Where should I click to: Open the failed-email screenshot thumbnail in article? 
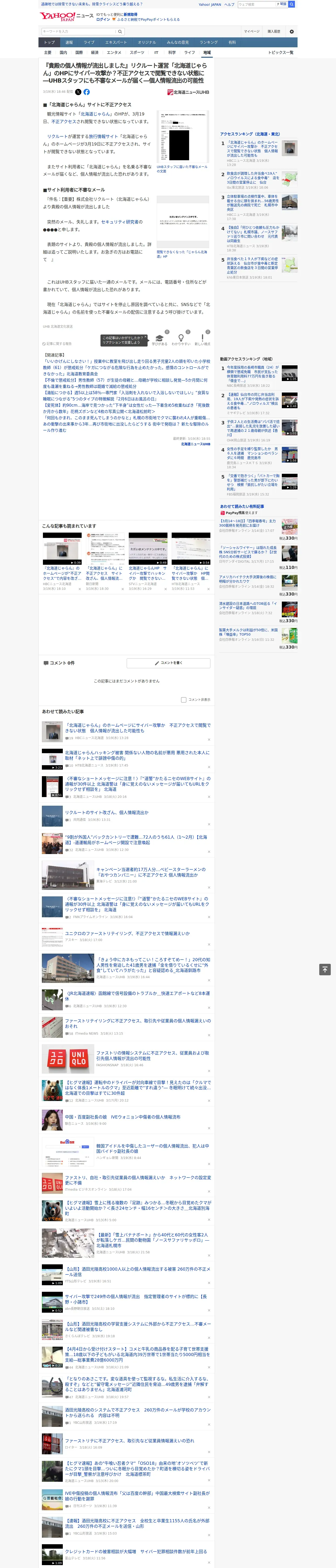pos(183,137)
